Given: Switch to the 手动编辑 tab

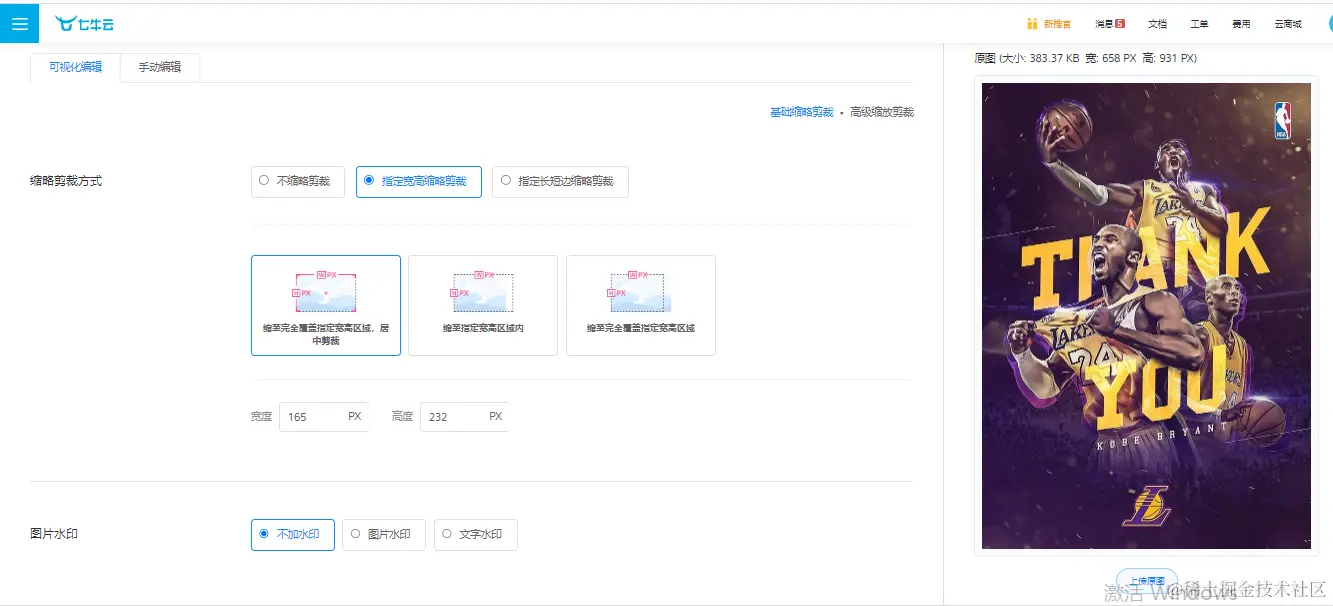Looking at the screenshot, I should [x=160, y=67].
